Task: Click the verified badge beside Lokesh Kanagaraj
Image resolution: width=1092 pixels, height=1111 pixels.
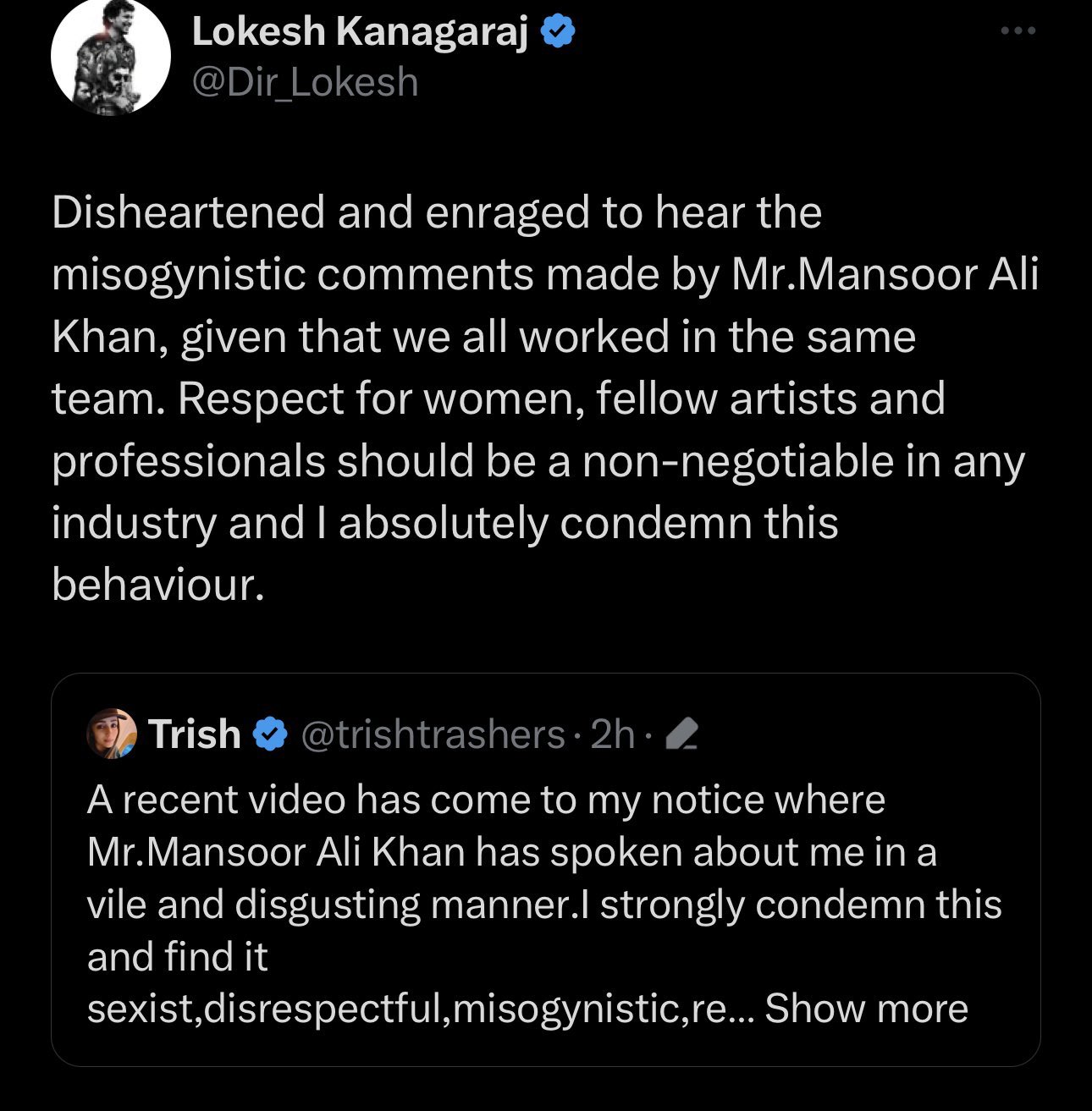Action: (x=559, y=32)
